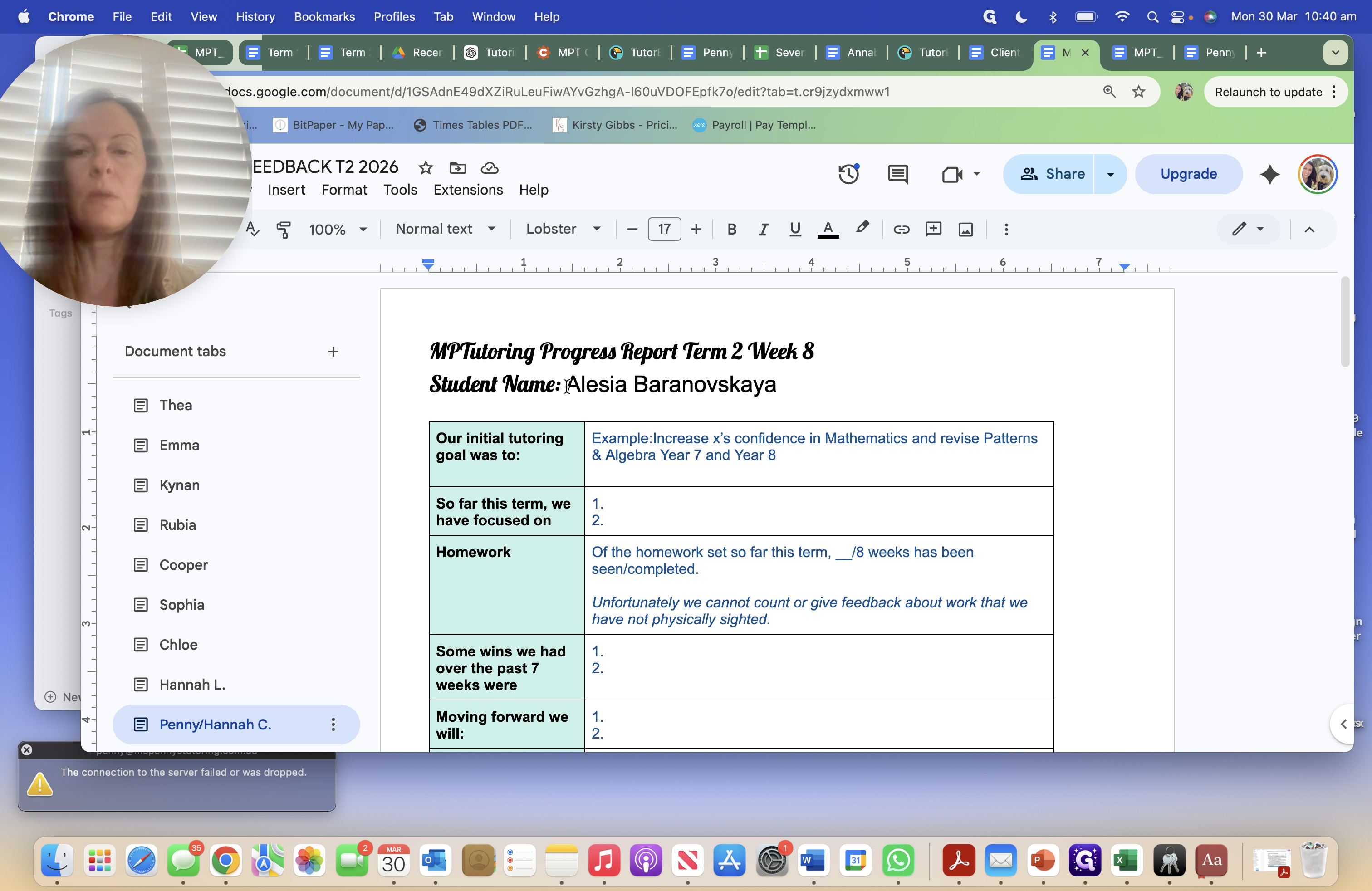Toggle italic formatting

(x=763, y=230)
